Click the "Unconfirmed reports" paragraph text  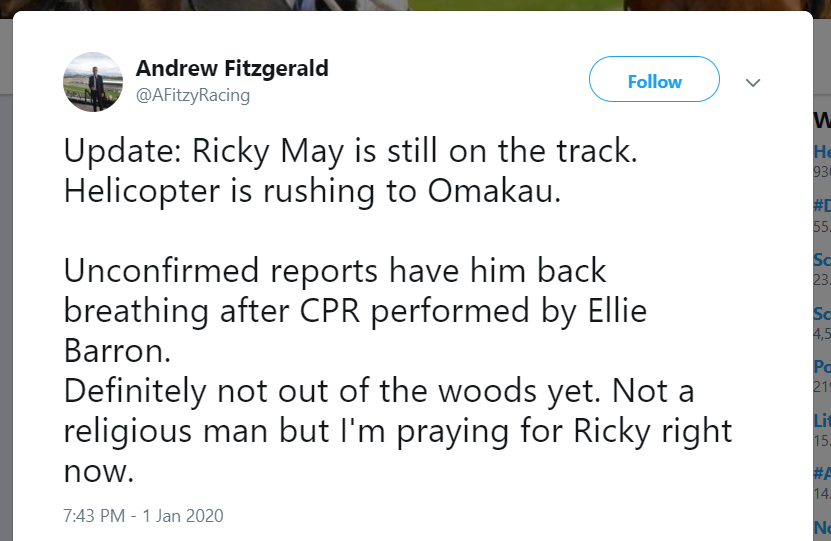[x=355, y=311]
